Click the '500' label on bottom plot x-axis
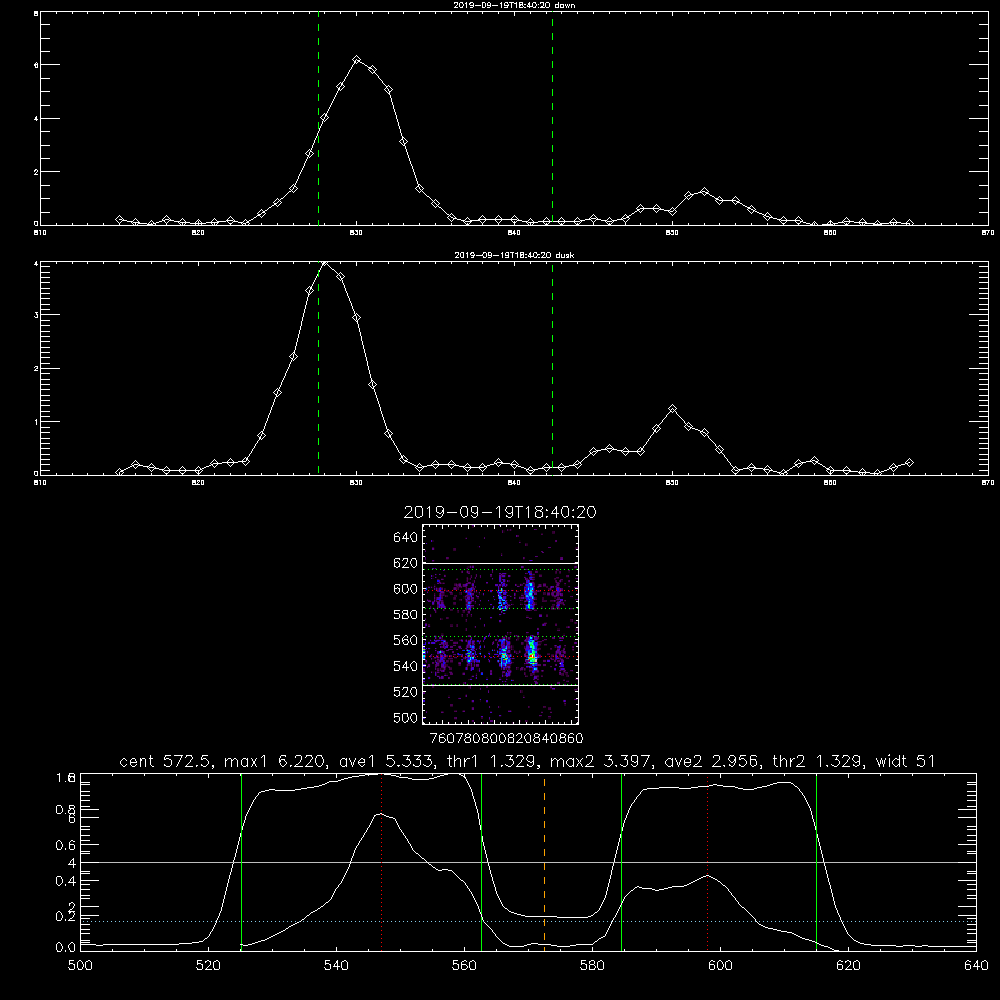 point(80,966)
